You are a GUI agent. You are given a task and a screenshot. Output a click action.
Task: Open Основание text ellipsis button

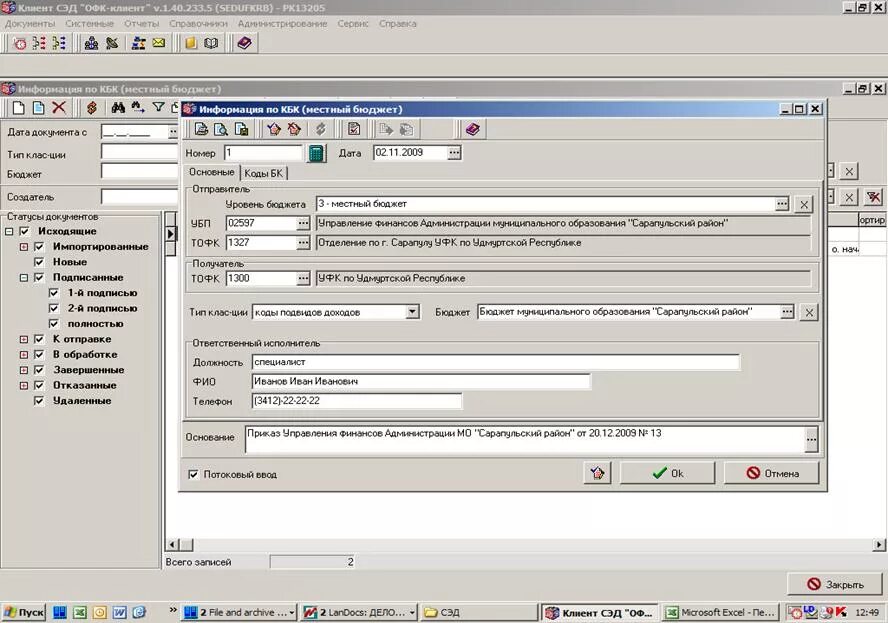point(812,439)
